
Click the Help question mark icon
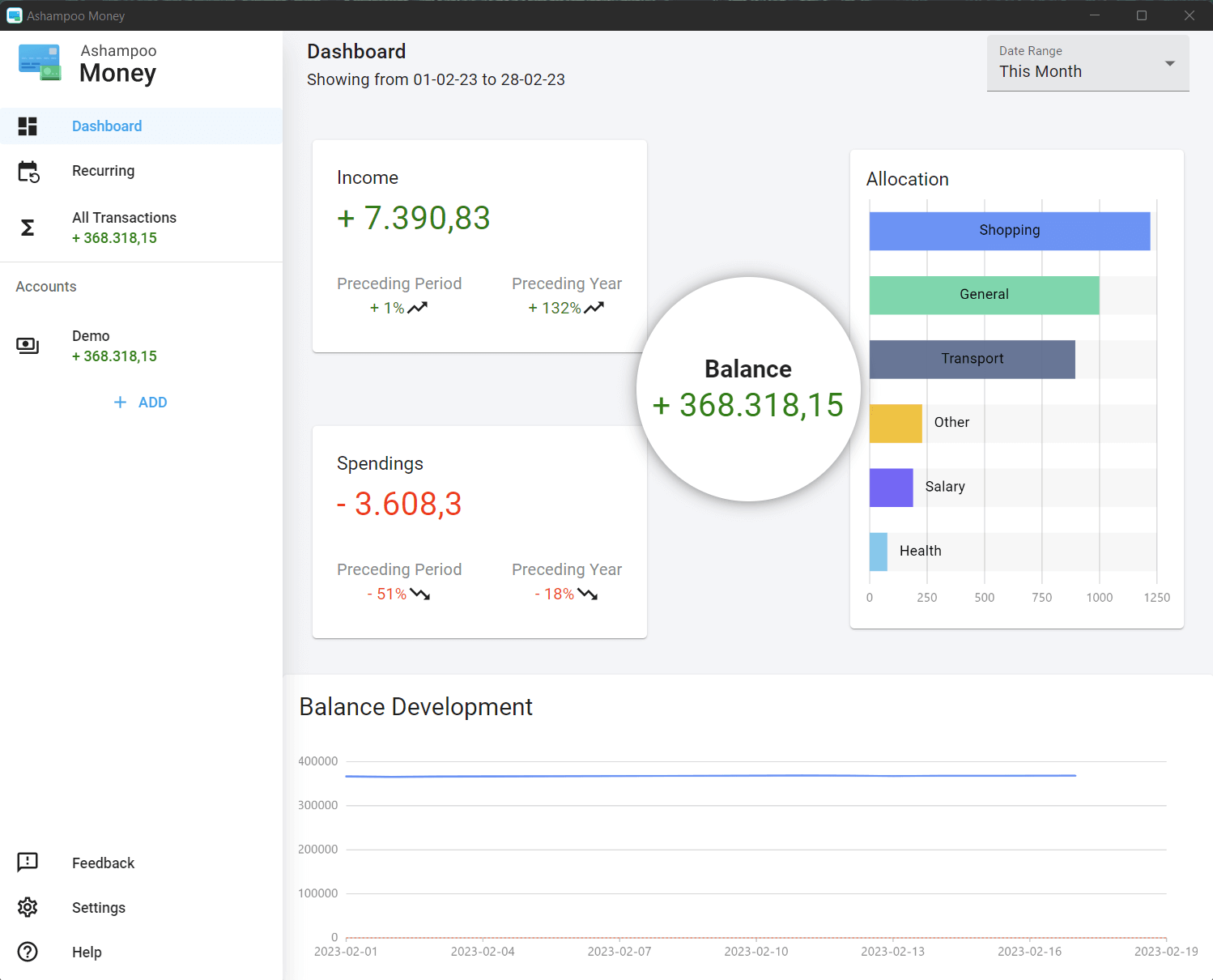[28, 952]
